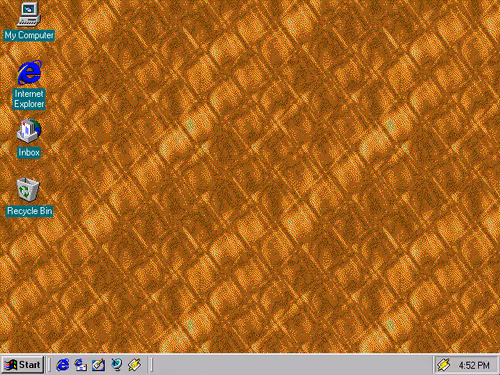This screenshot has width=500, height=375.
Task: Launch Outlook Express from the Quick Launch bar
Action: tap(80, 365)
